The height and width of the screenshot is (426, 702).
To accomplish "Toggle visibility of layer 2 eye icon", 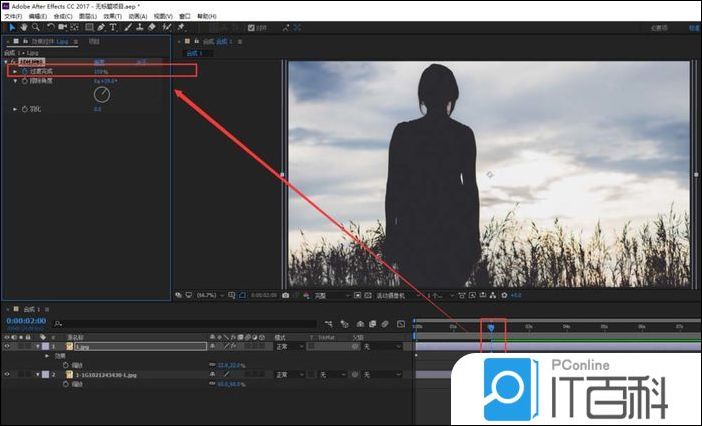I will click(7, 374).
